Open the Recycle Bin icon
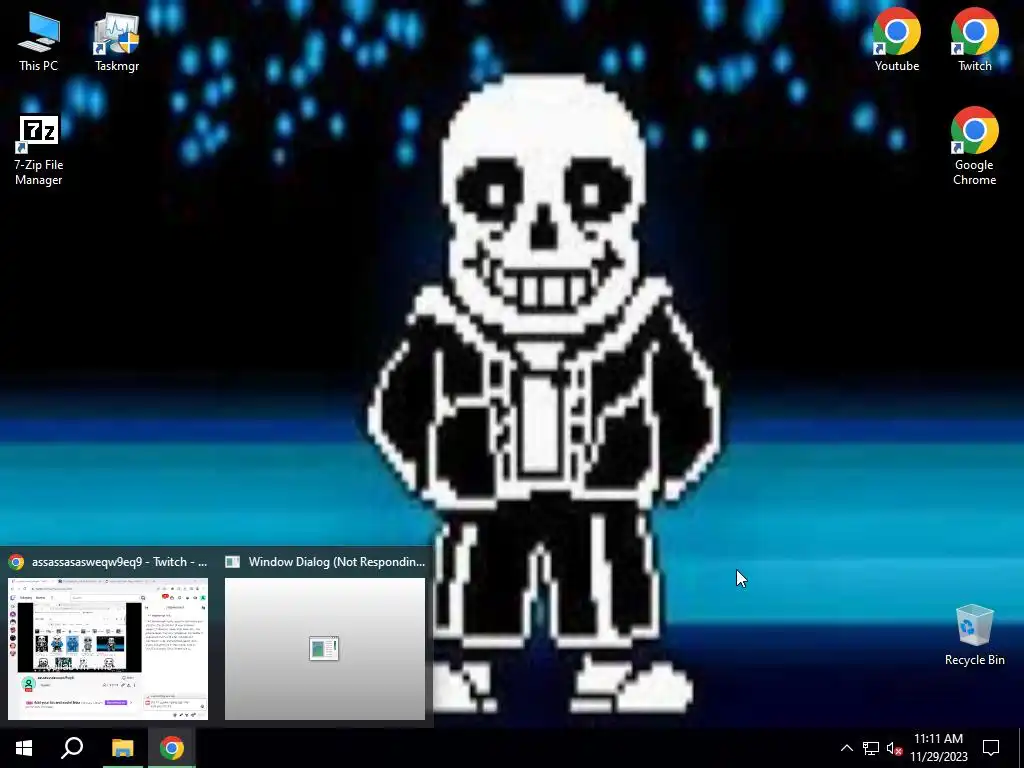This screenshot has width=1024, height=768. [974, 635]
